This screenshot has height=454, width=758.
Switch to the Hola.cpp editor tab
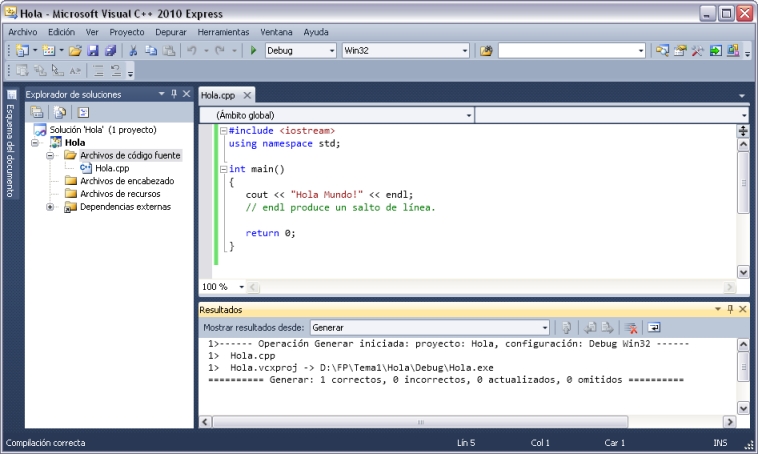click(218, 95)
